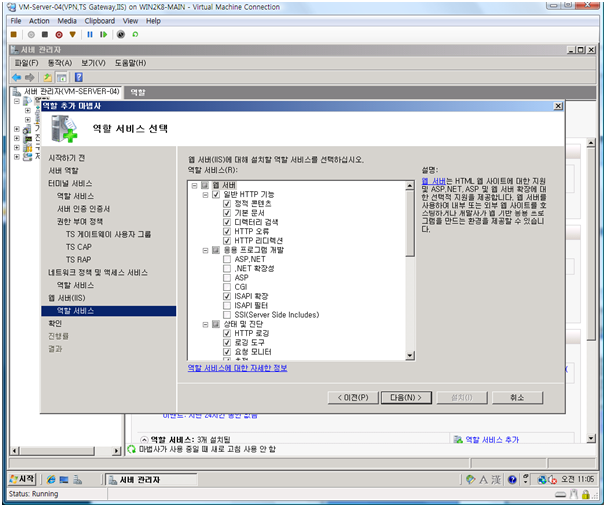Click the Start button on guest taskbar
This screenshot has width=606, height=507.
pyautogui.click(x=22, y=480)
